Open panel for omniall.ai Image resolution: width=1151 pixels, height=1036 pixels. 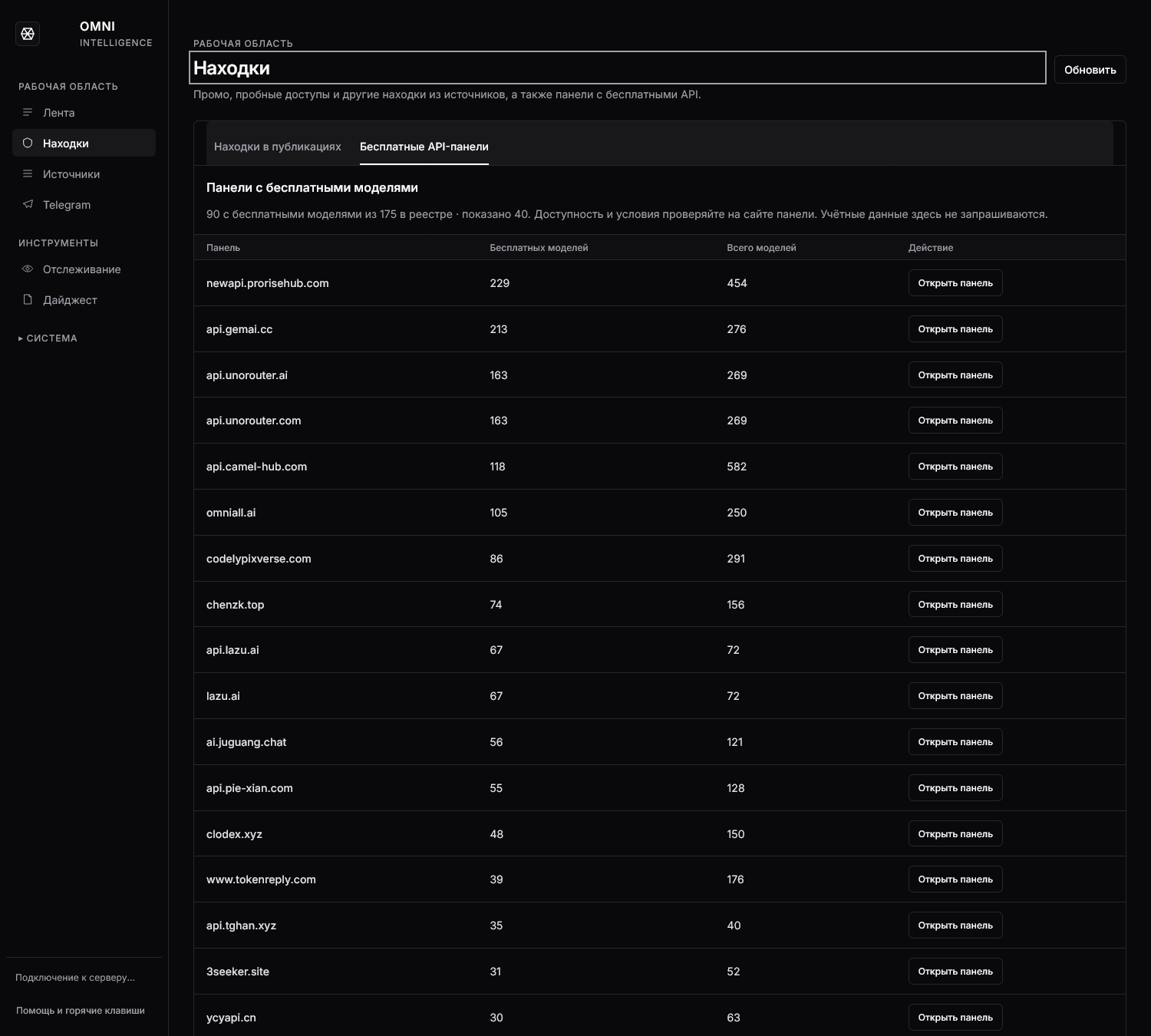coord(955,513)
